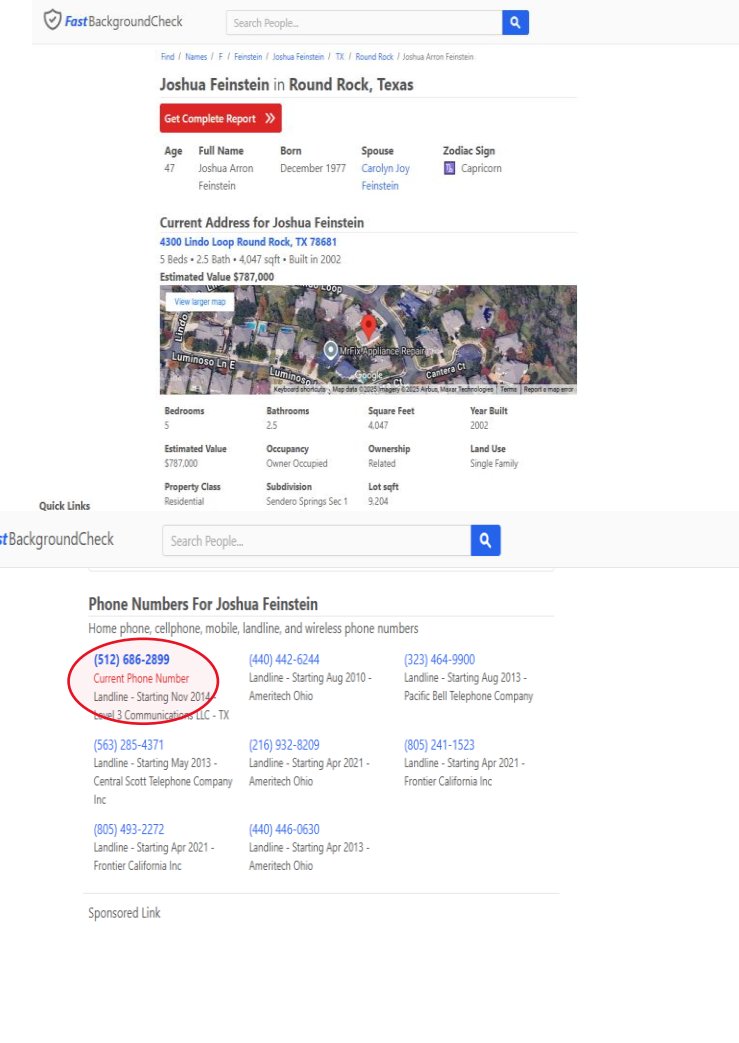The width and height of the screenshot is (739, 1043).
Task: Open the current address link above the map
Action: click(248, 242)
